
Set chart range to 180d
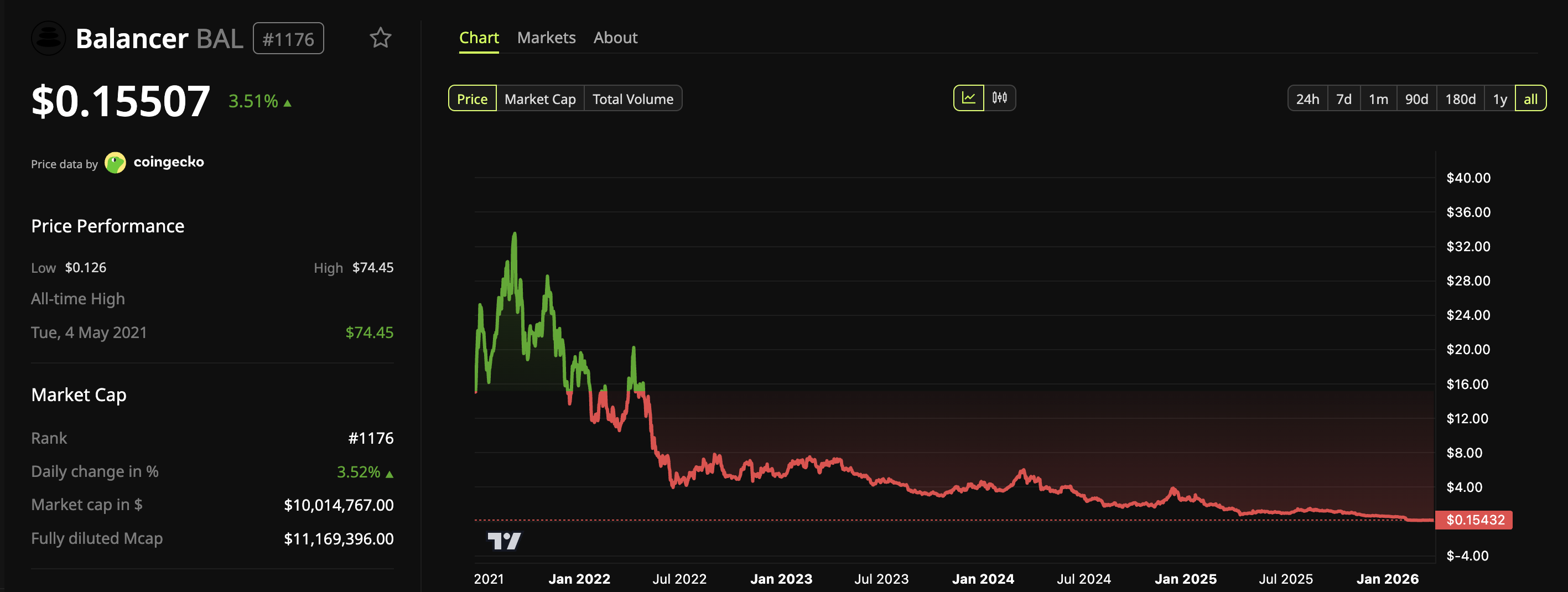pyautogui.click(x=1461, y=98)
